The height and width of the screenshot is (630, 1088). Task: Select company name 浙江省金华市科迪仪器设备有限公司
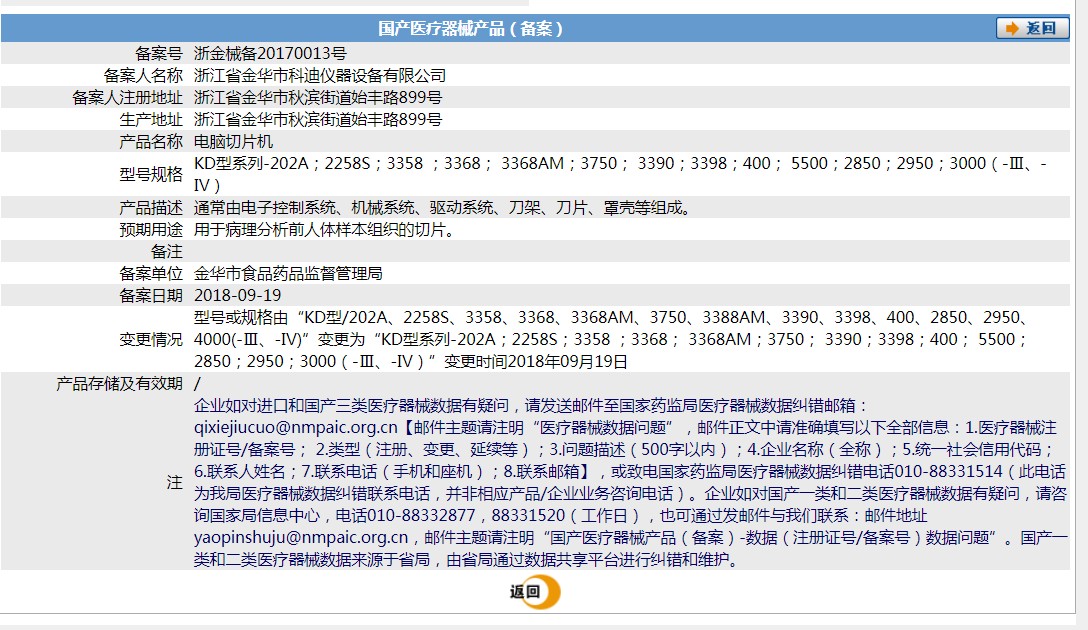320,76
